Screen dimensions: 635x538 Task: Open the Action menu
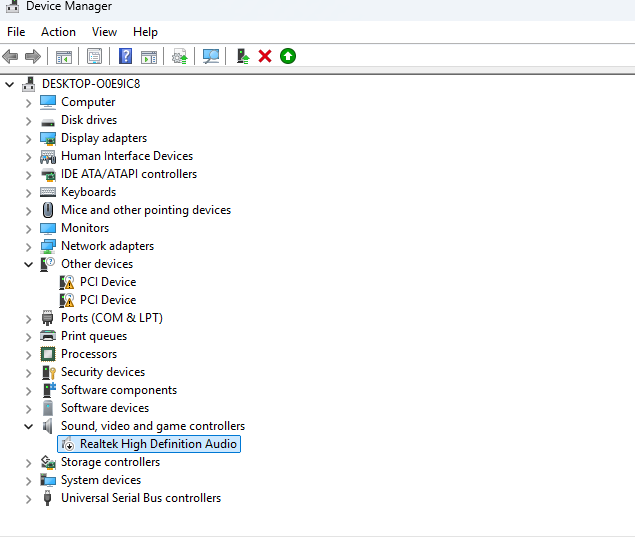click(x=58, y=32)
